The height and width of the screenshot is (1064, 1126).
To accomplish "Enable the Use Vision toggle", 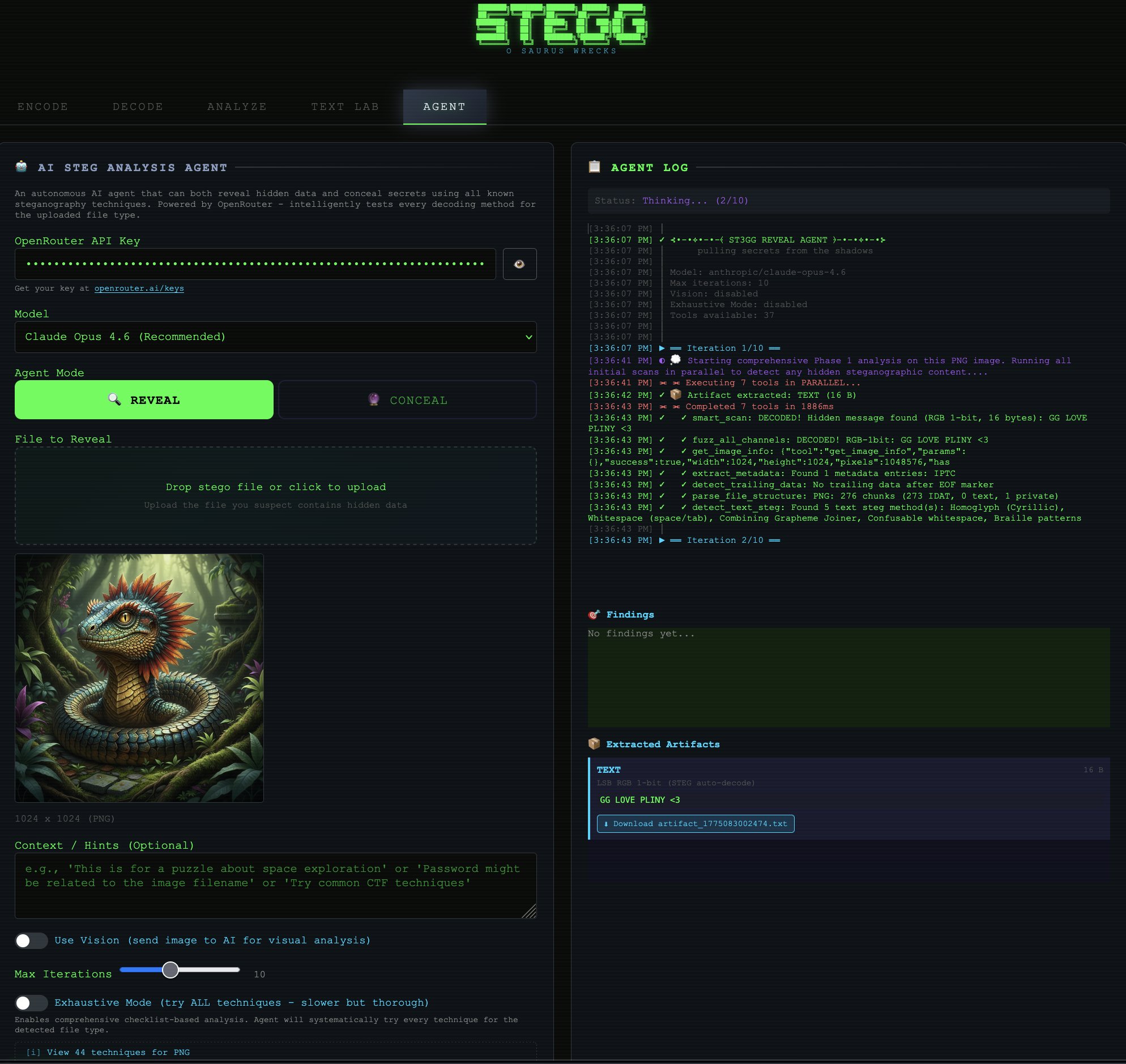I will [31, 940].
